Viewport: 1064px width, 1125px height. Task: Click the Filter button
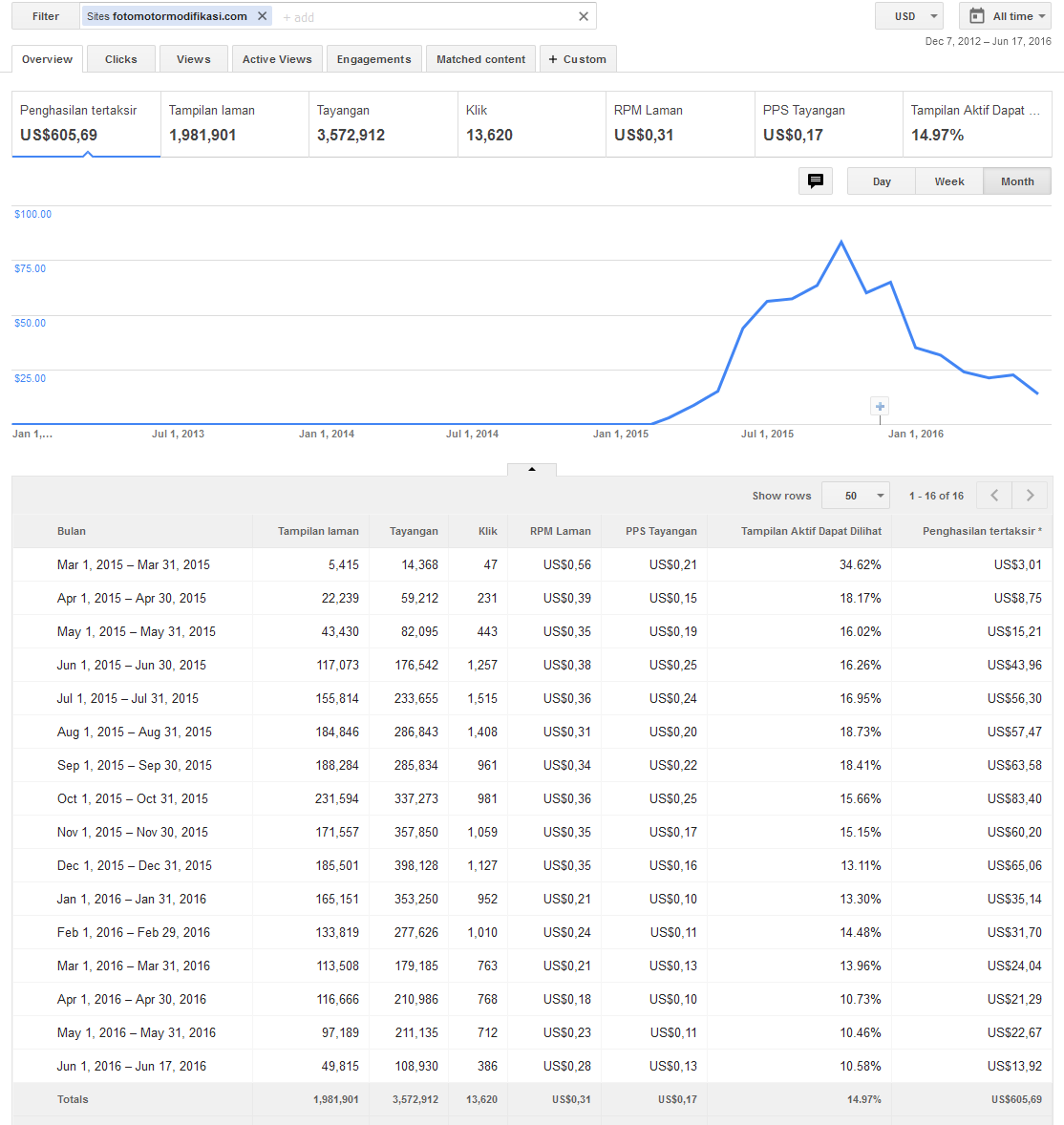pos(46,16)
